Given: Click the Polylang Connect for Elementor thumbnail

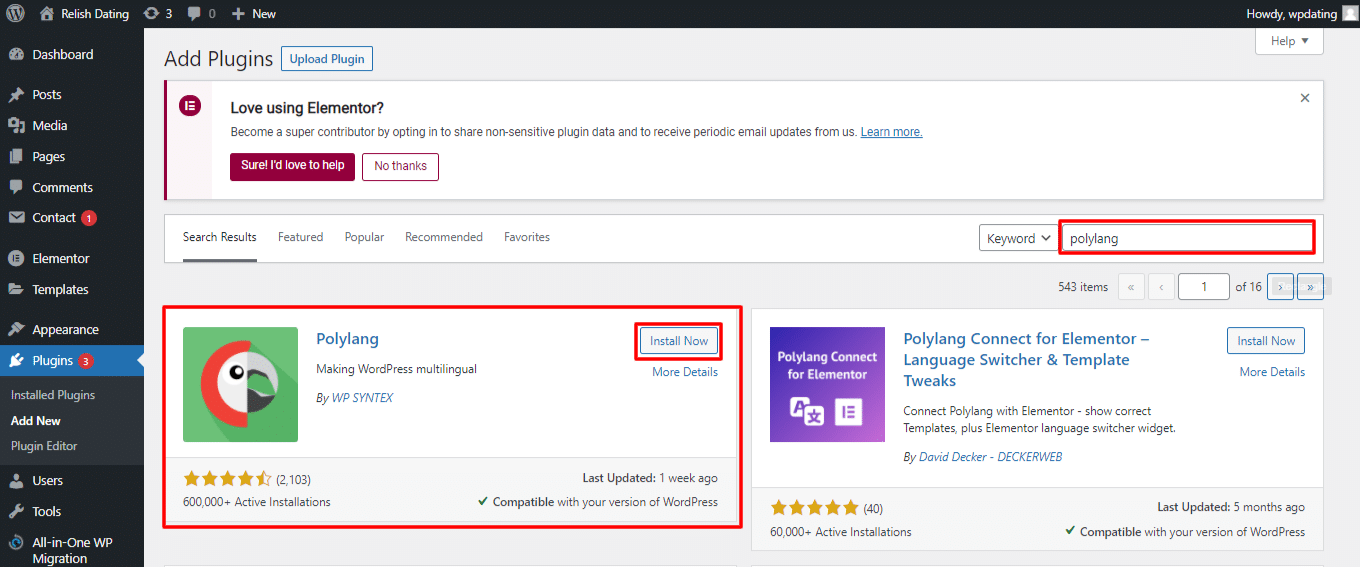Looking at the screenshot, I should [827, 384].
